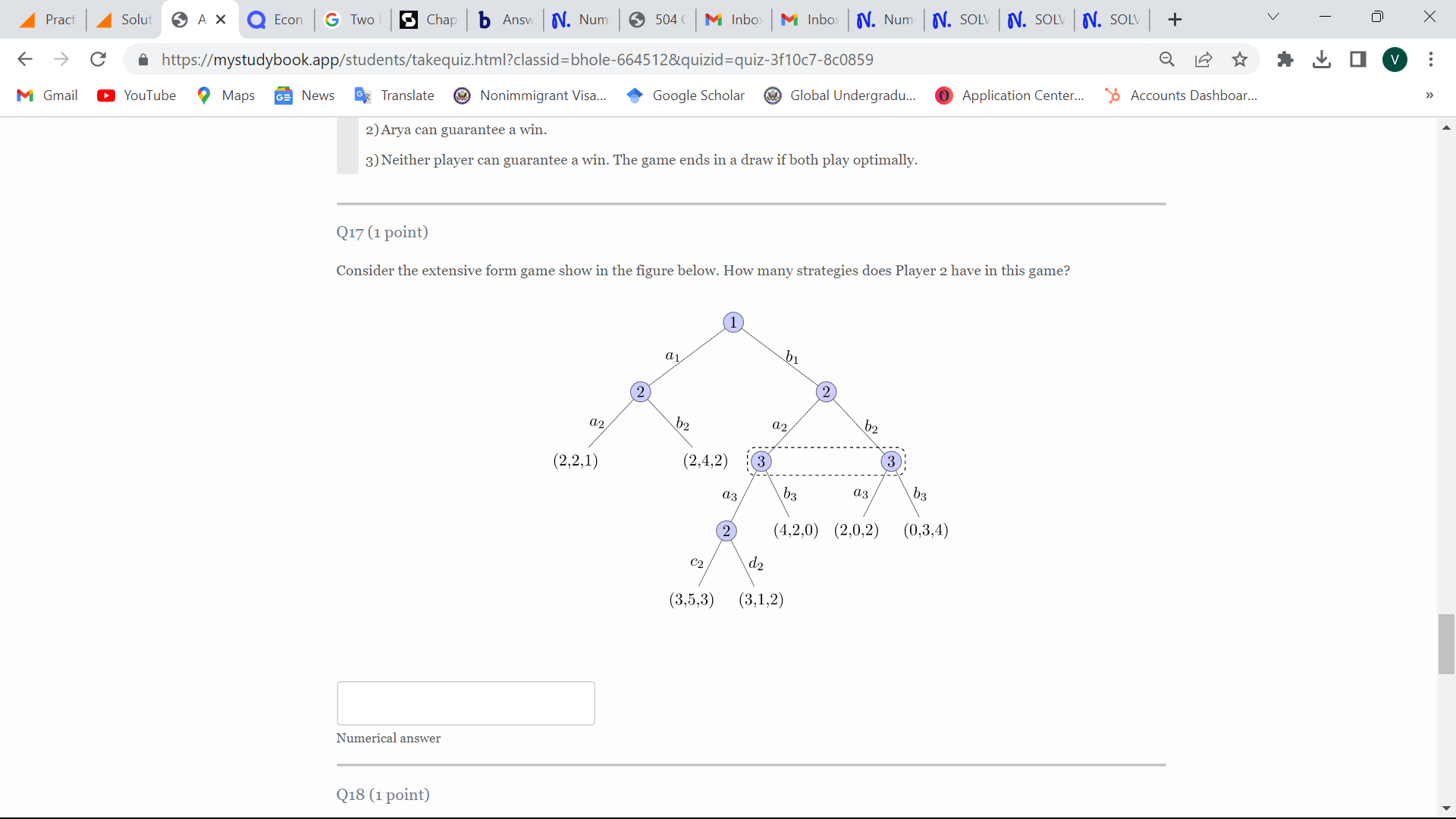
Task: Open the side panel icon
Action: tap(1358, 59)
